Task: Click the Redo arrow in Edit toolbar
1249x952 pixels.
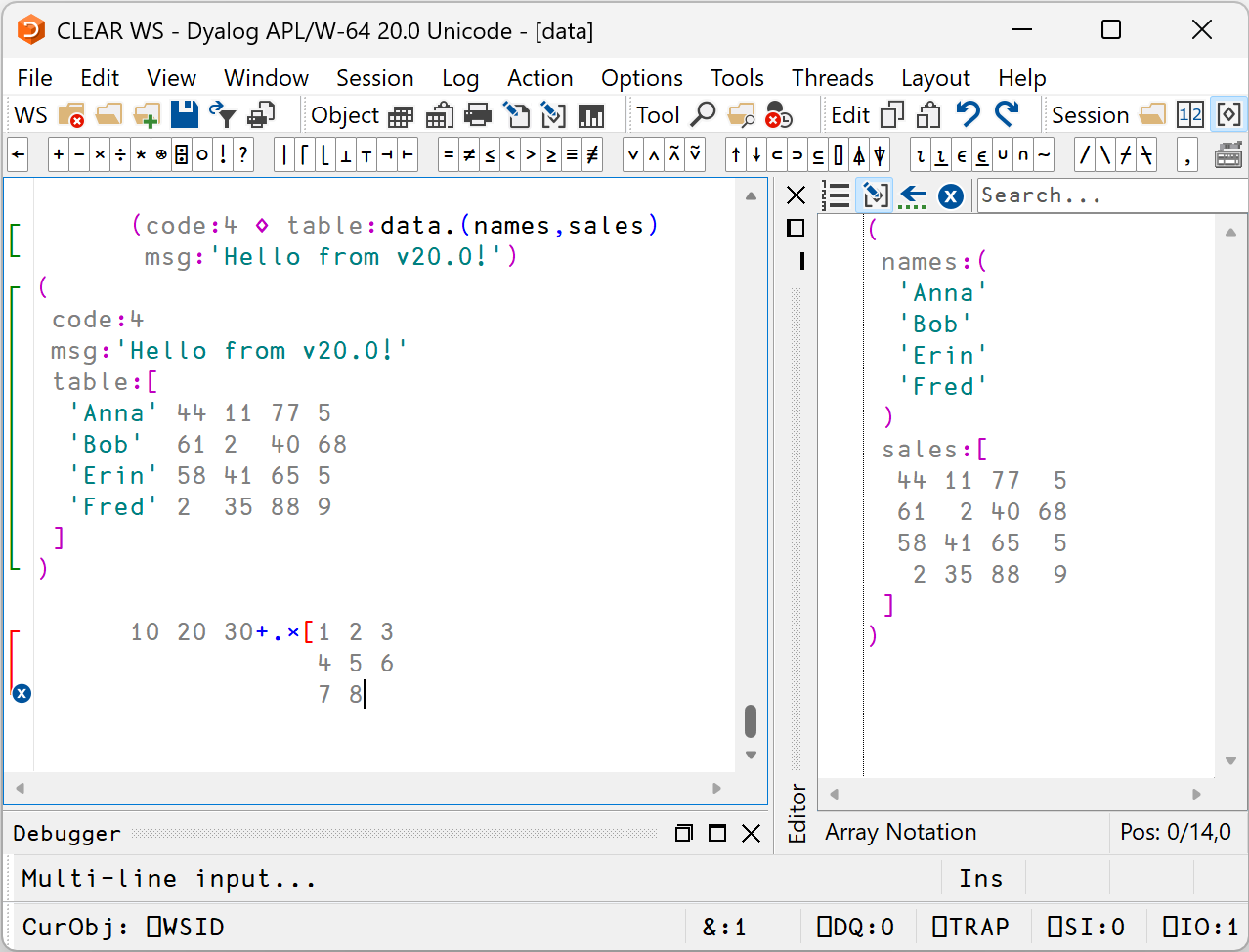Action: (x=1007, y=115)
